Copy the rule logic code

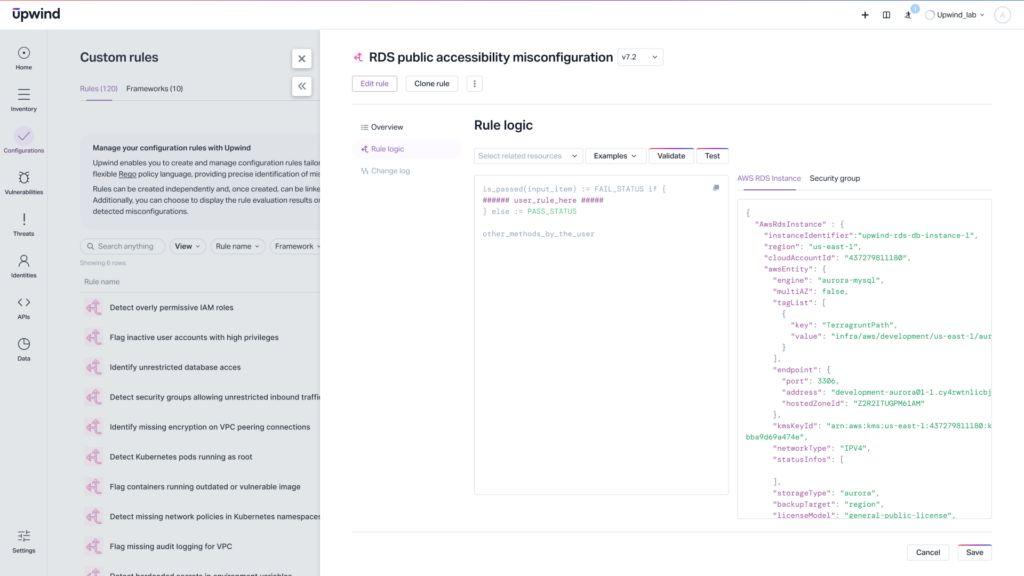click(716, 188)
